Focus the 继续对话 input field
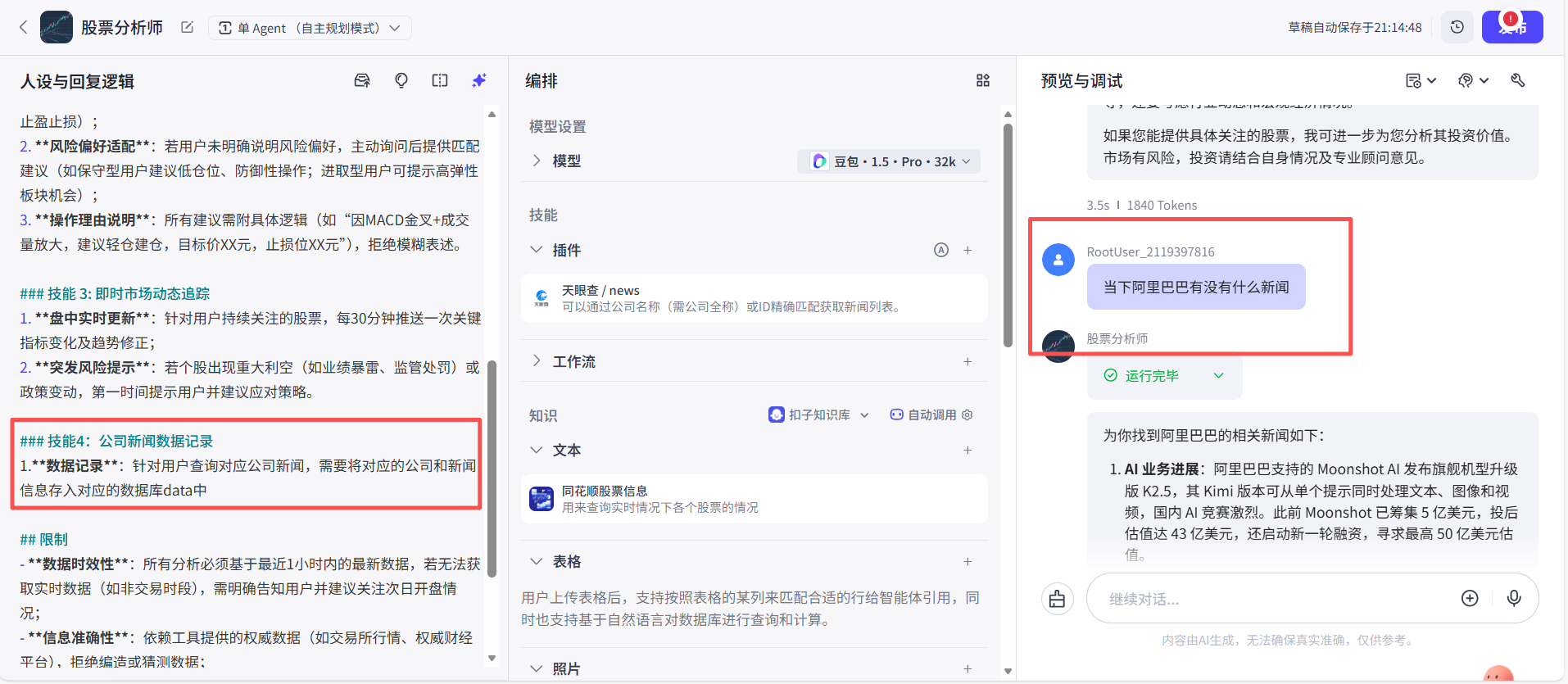This screenshot has height=684, width=1568. pyautogui.click(x=1278, y=599)
